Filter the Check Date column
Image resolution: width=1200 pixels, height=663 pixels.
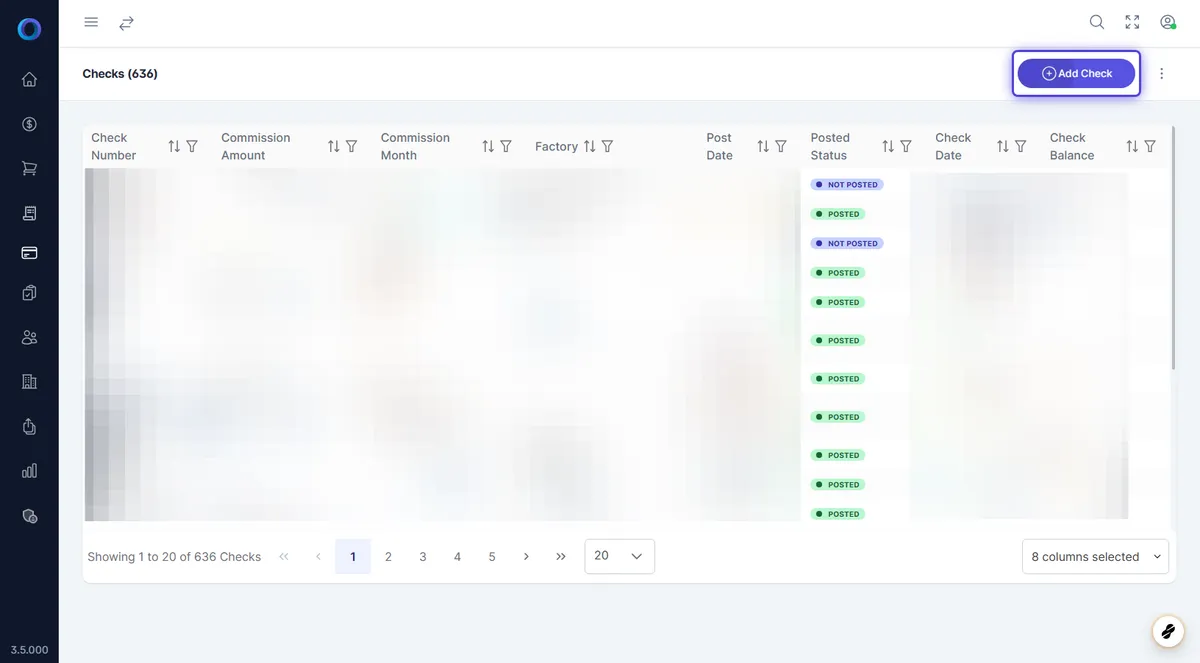click(x=1021, y=146)
